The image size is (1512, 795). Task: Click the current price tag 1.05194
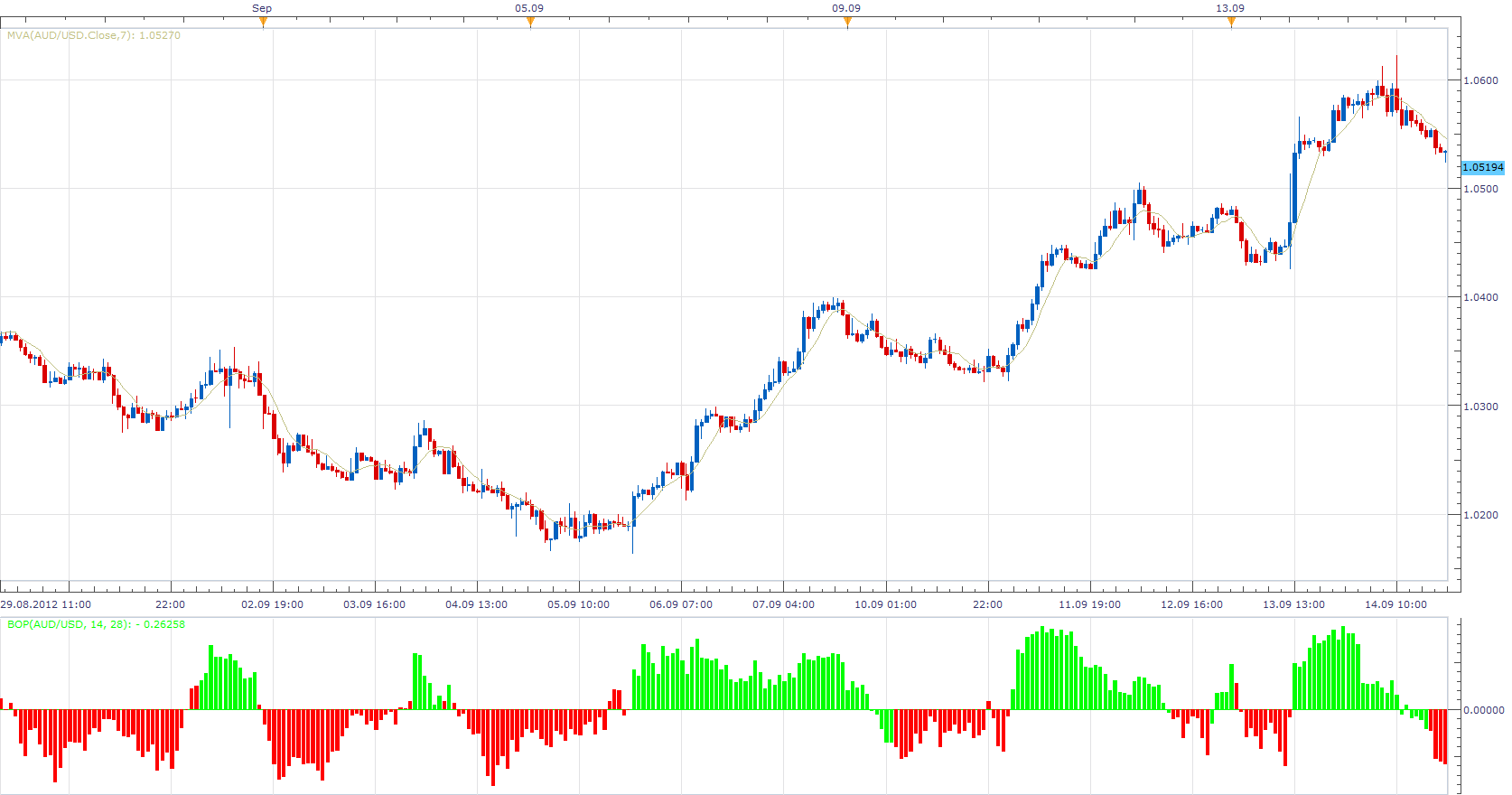tap(1483, 167)
